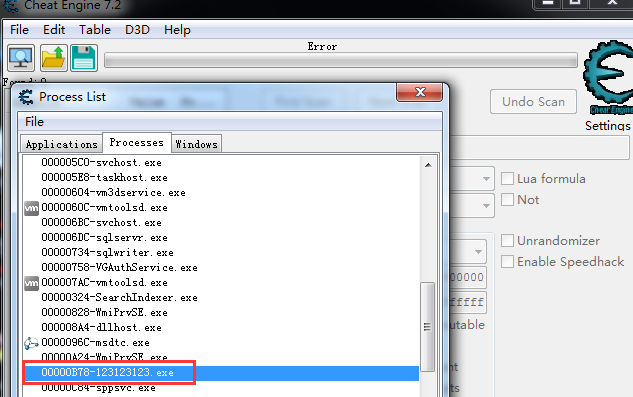Toggle the Not checkbox
The image size is (633, 397).
pos(507,200)
